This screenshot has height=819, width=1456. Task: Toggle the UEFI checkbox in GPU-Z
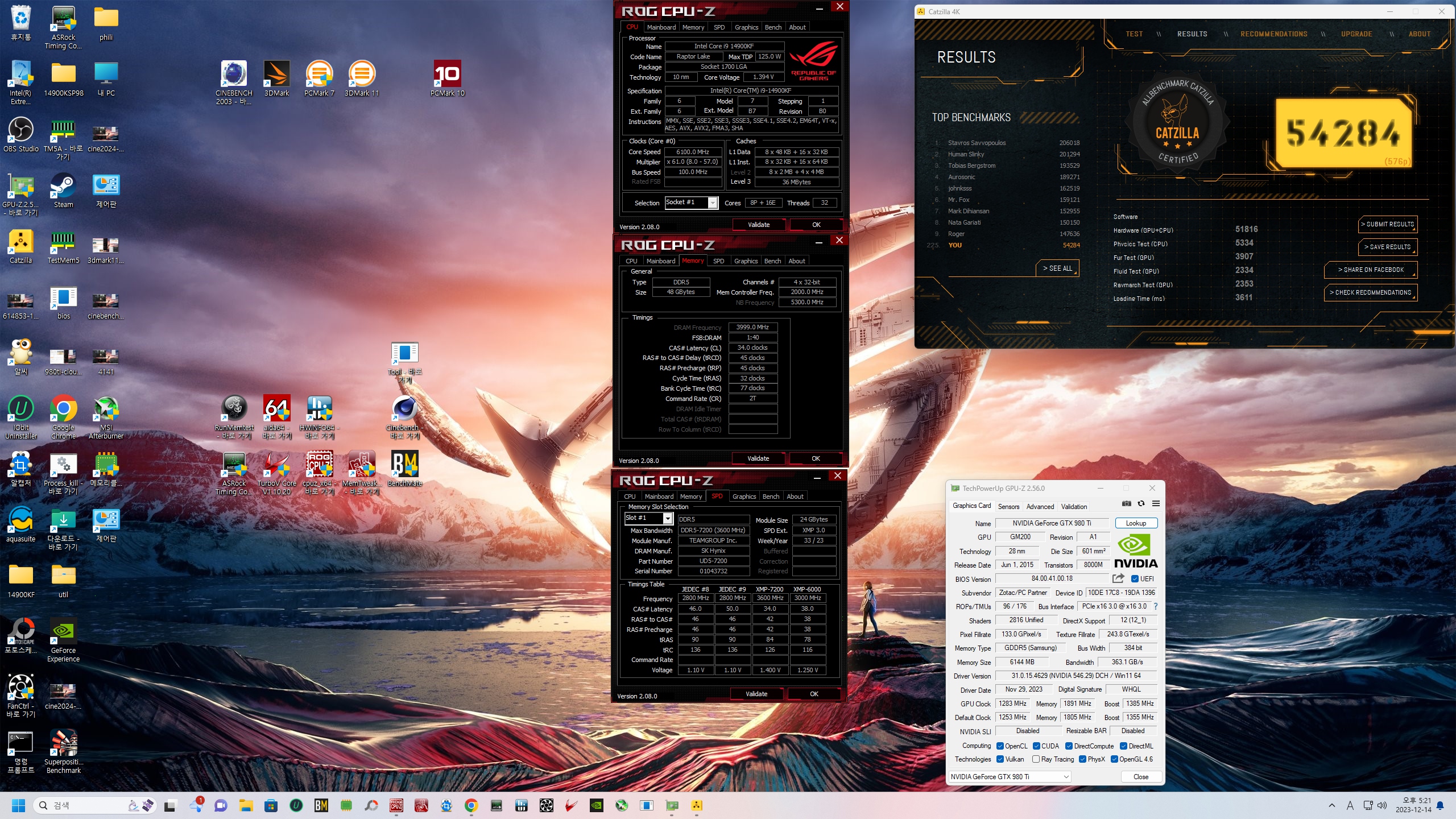pyautogui.click(x=1135, y=579)
